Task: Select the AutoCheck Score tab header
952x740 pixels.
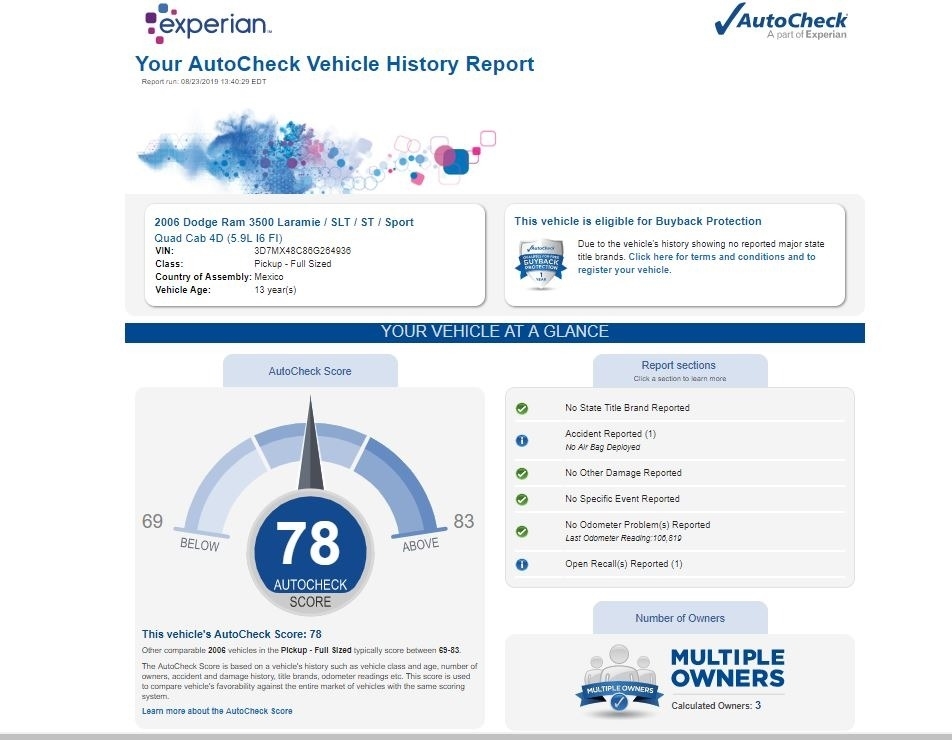Action: [x=310, y=371]
